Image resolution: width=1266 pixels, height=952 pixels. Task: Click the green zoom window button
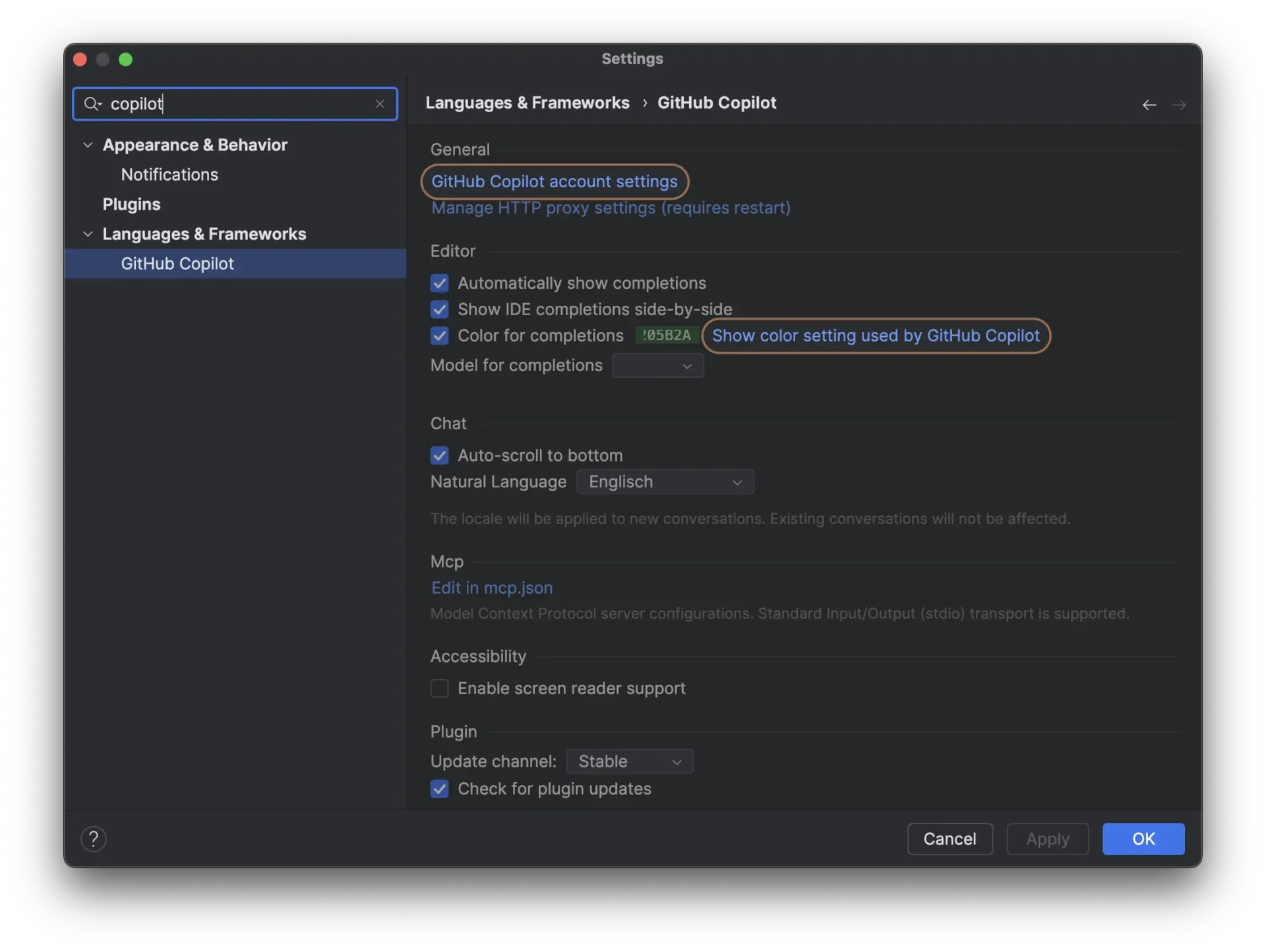click(125, 59)
